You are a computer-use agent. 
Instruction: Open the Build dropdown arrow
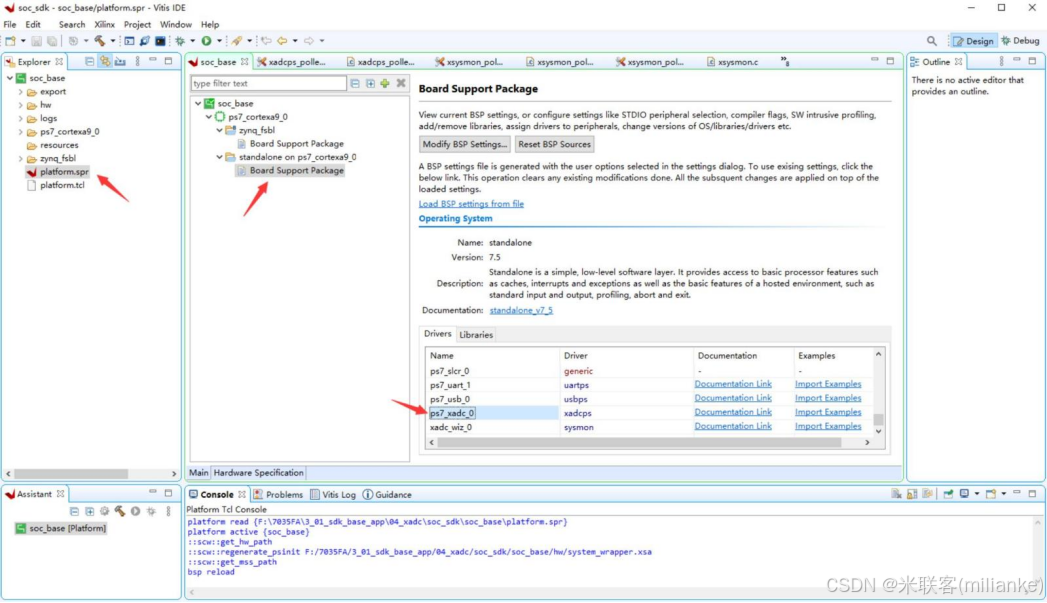tap(112, 41)
